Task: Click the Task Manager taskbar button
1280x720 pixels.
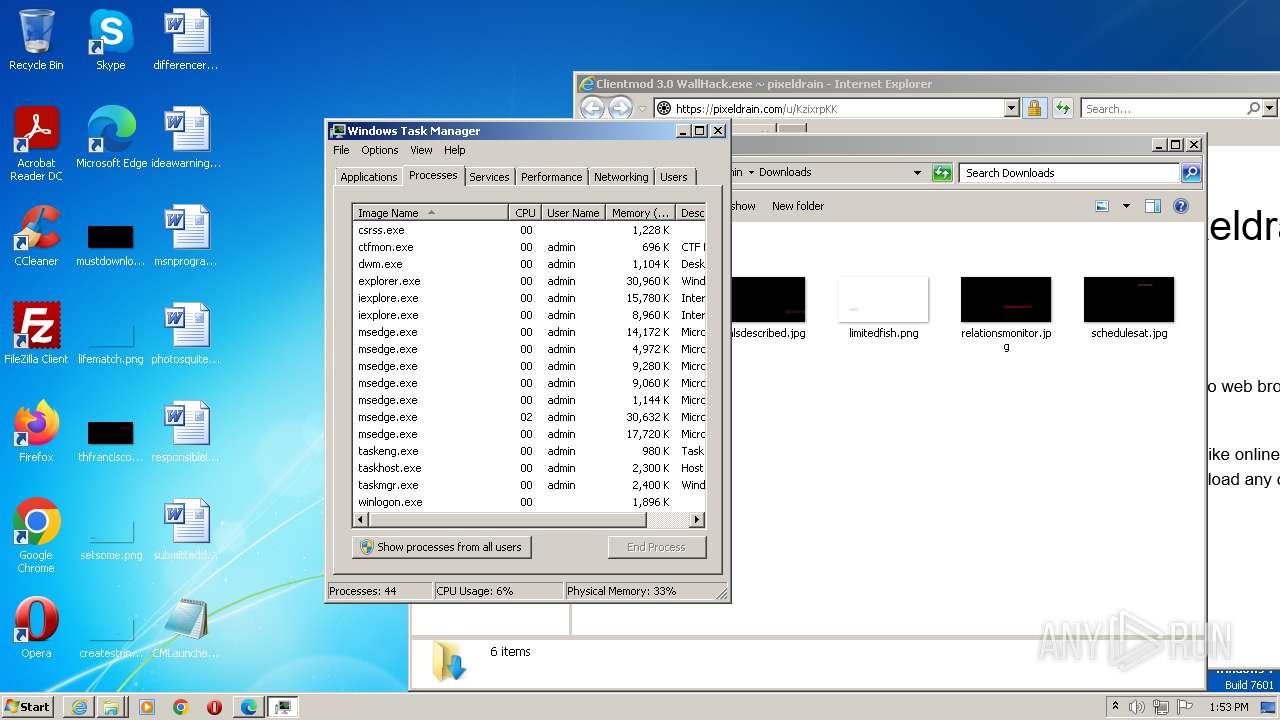Action: (x=283, y=707)
